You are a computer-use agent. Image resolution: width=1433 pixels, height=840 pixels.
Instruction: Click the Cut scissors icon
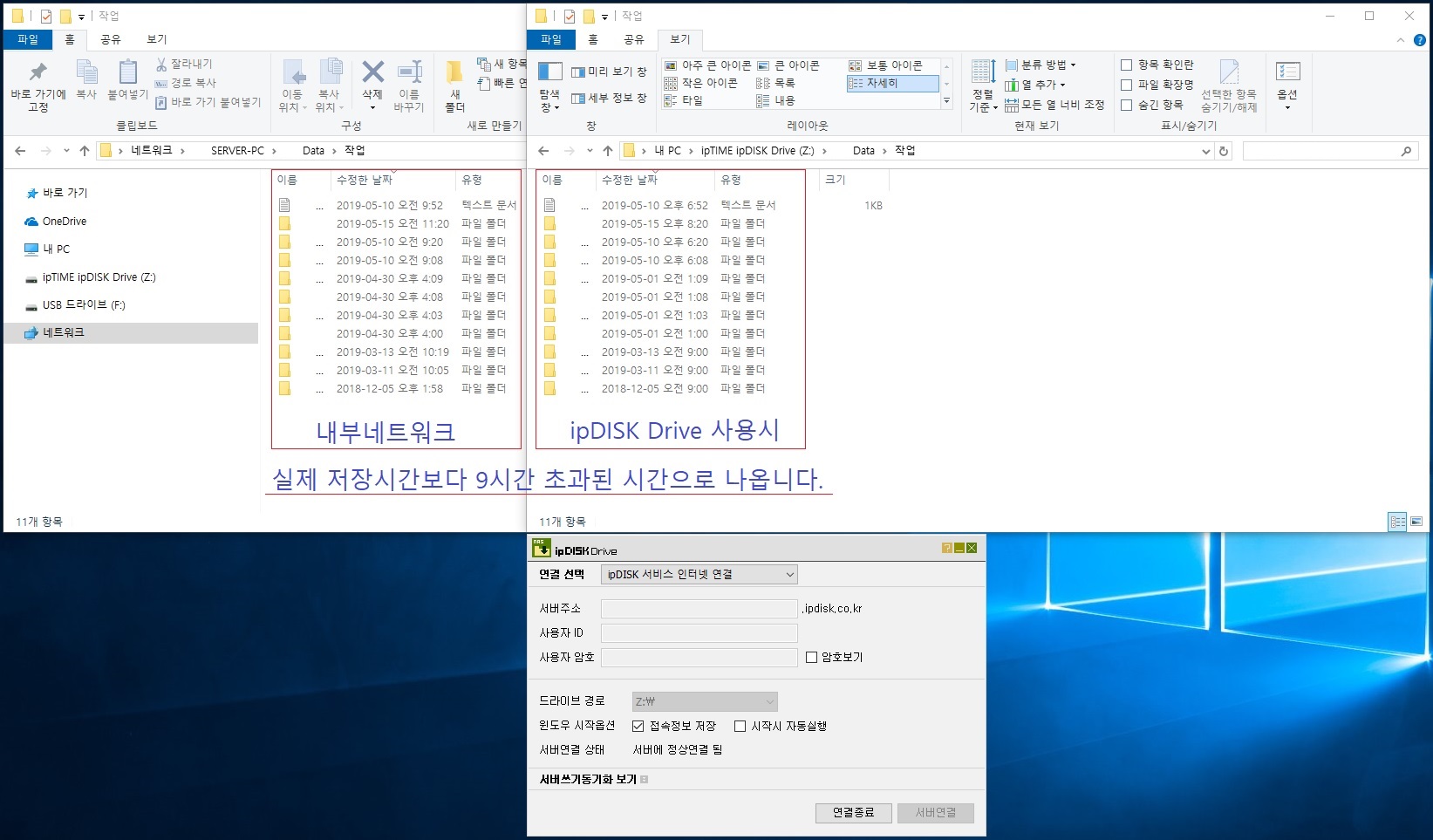click(x=161, y=65)
